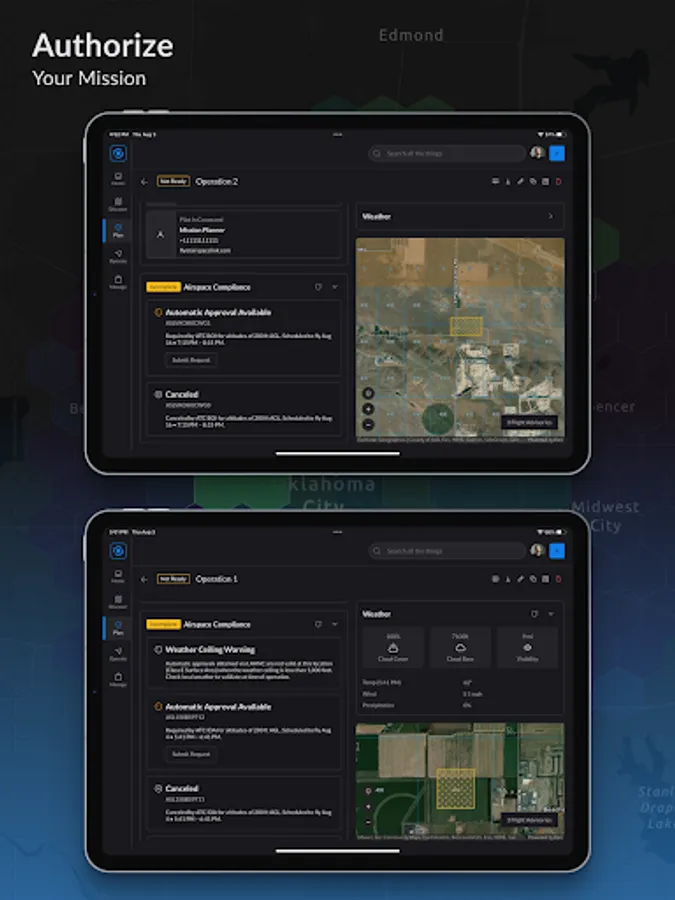Screen dimensions: 675x900
Task: Click first toolbar icon in Operation 1 header
Action: (x=495, y=579)
